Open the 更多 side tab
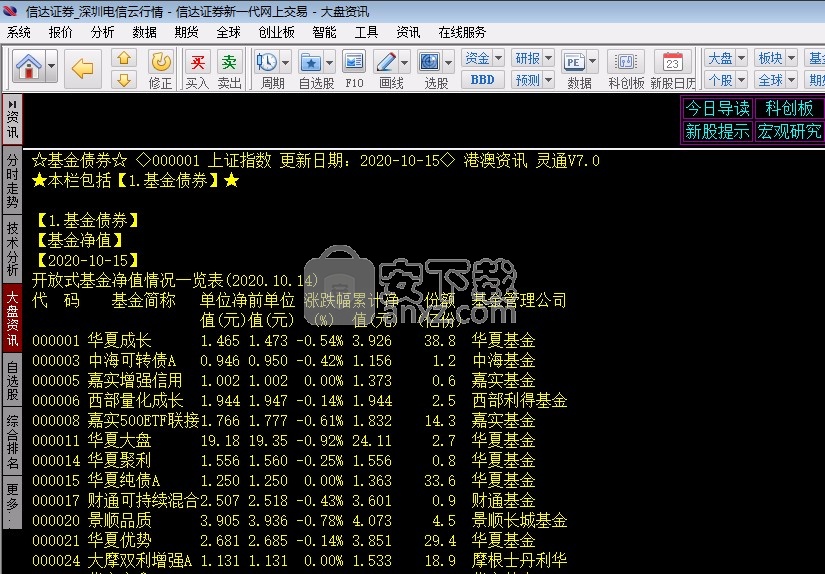This screenshot has height=574, width=825. 13,503
